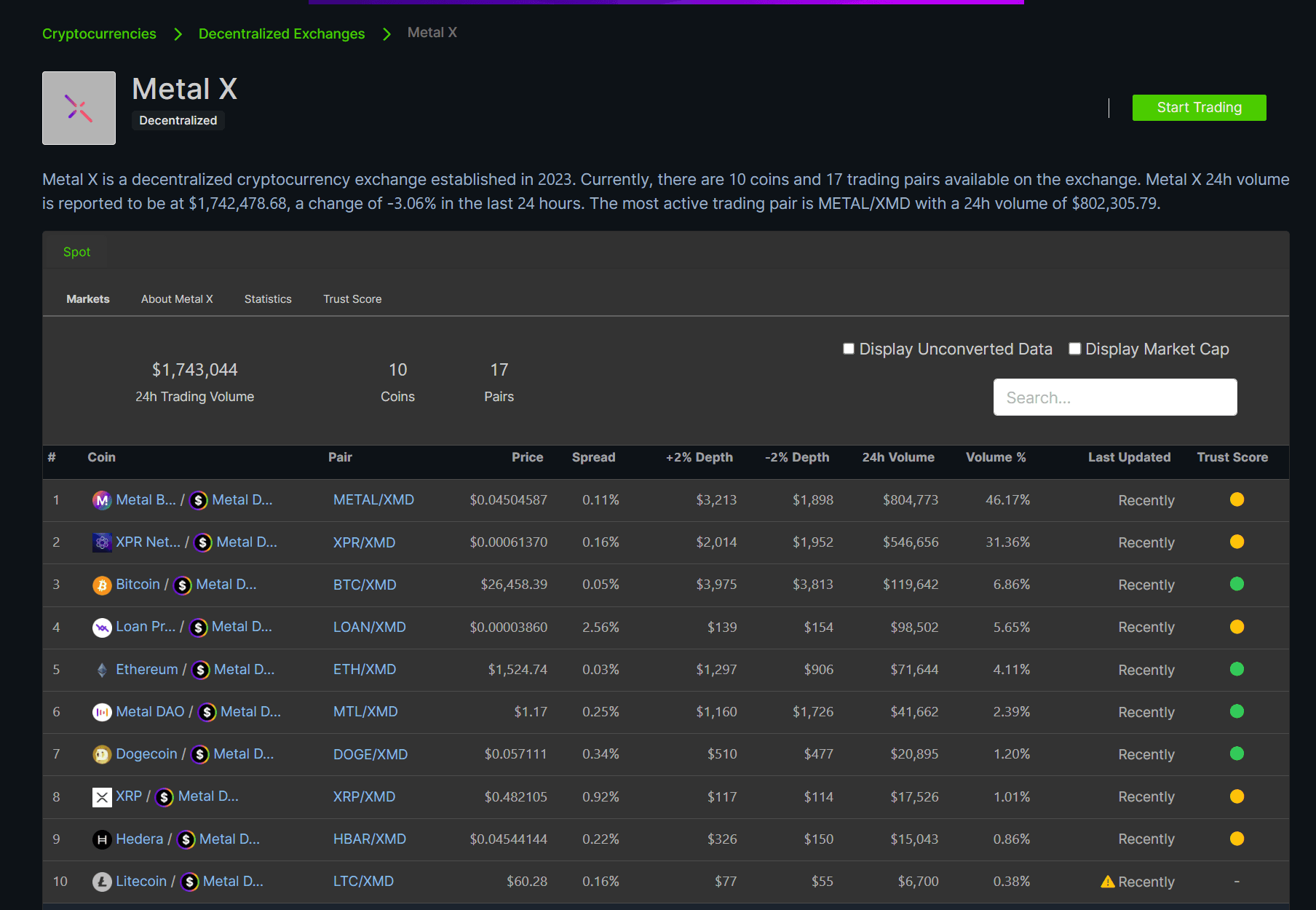This screenshot has width=1316, height=910.
Task: Click the XRP coin icon
Action: coord(102,797)
